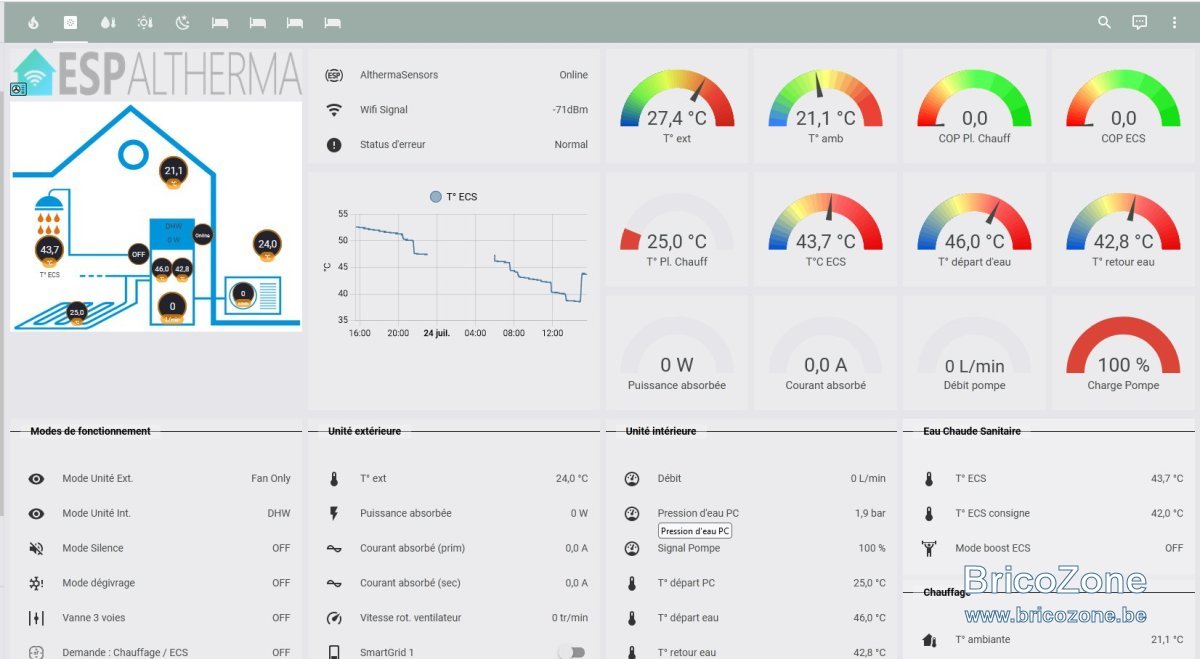This screenshot has width=1200, height=659.
Task: Toggle the SmartGrid 1 switch
Action: tap(571, 652)
